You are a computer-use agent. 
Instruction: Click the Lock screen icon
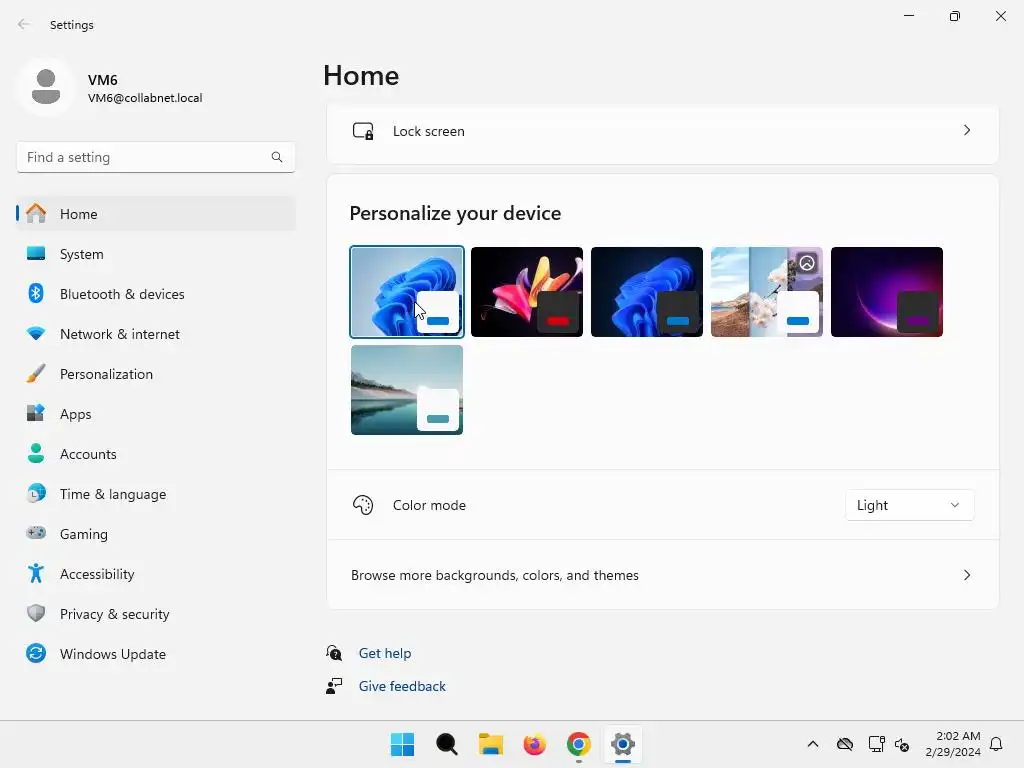pos(363,131)
